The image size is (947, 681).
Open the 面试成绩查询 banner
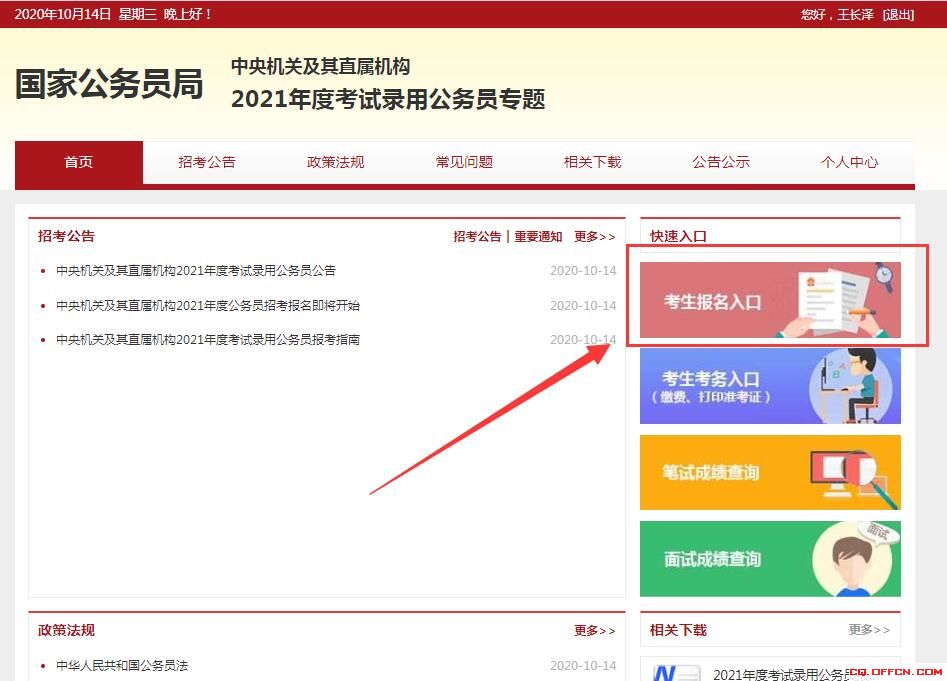[770, 558]
